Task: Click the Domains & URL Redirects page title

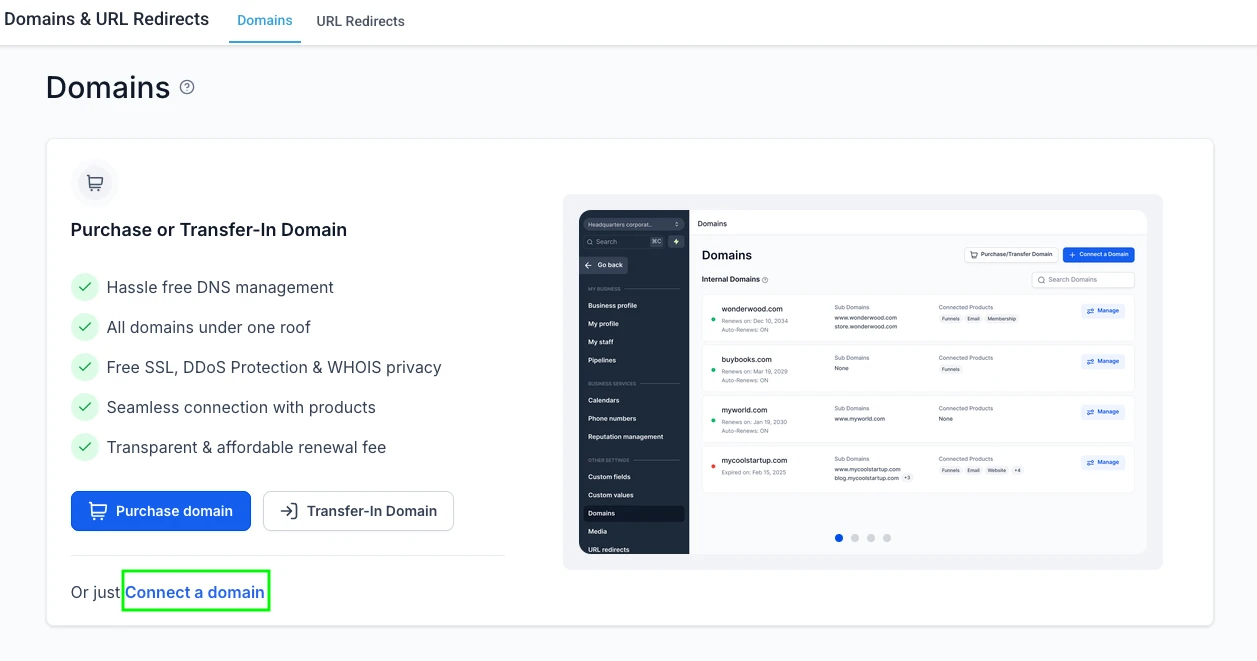Action: pyautogui.click(x=107, y=19)
